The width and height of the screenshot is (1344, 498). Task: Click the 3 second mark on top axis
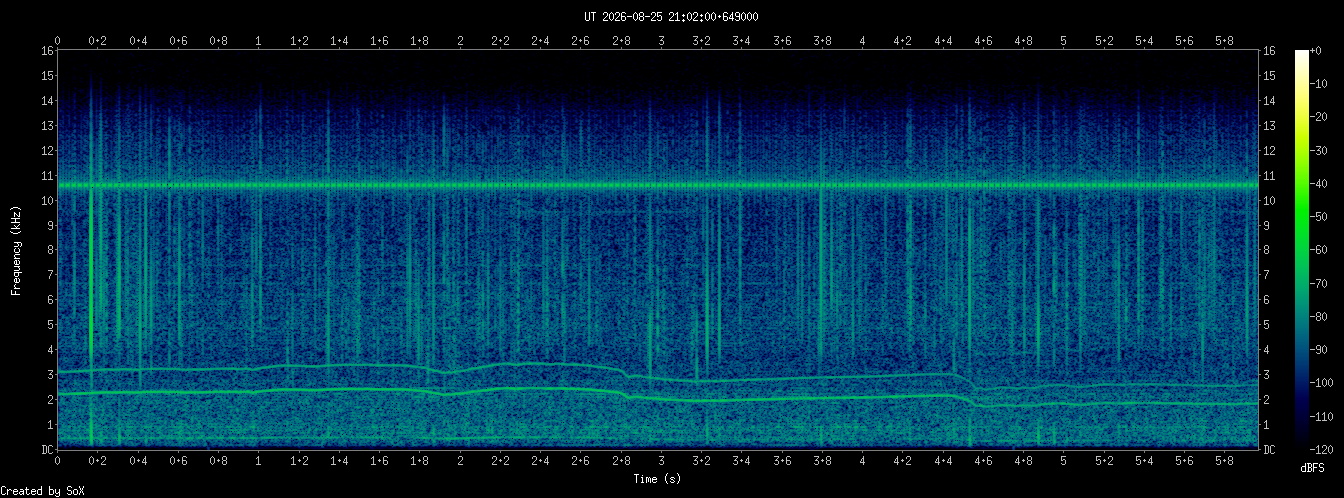pos(661,41)
